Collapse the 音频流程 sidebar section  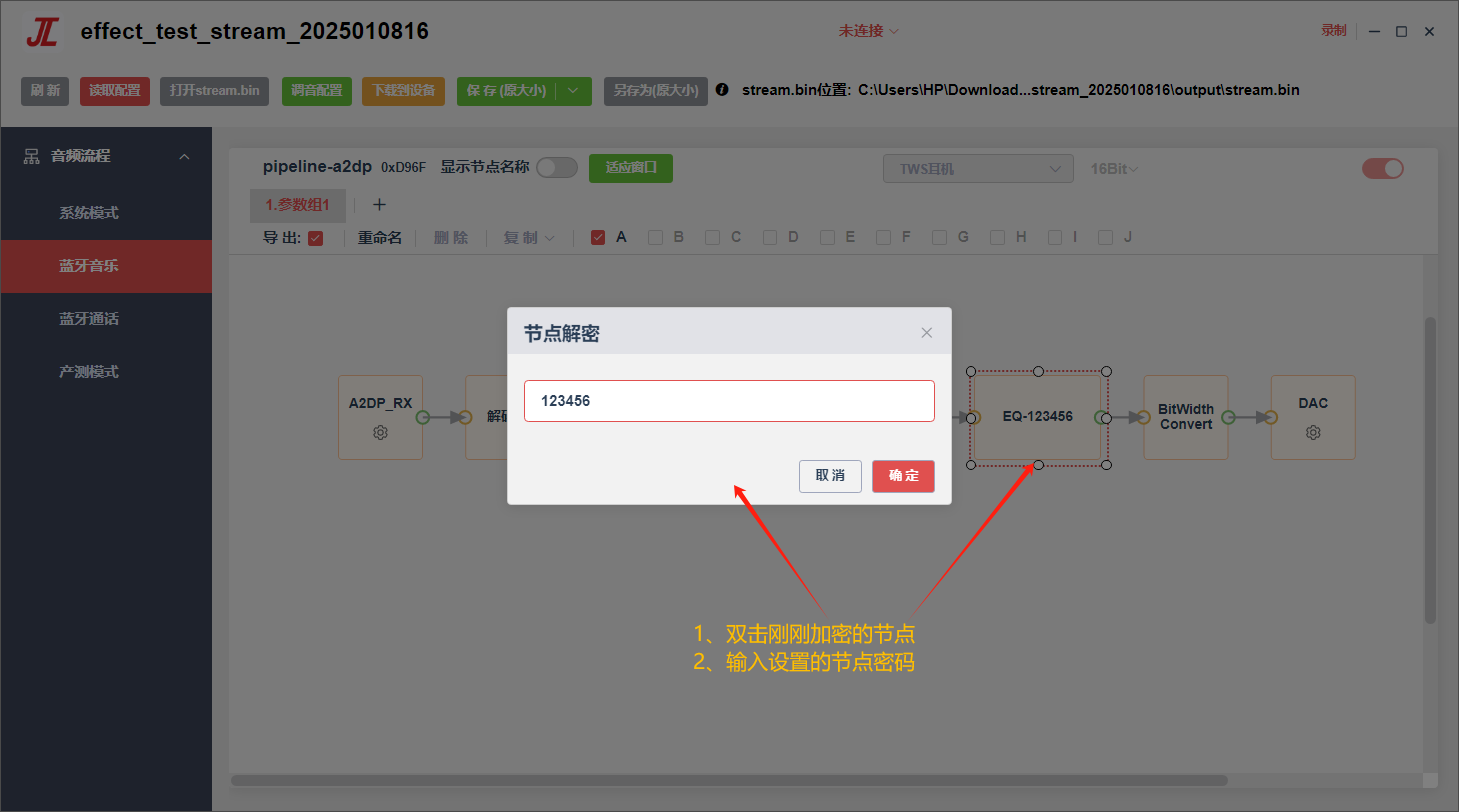pyautogui.click(x=184, y=156)
